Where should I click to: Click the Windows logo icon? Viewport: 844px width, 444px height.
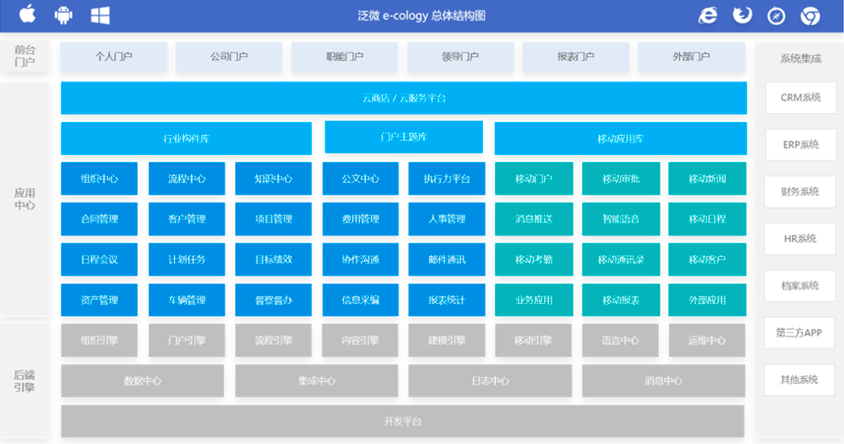(x=100, y=16)
